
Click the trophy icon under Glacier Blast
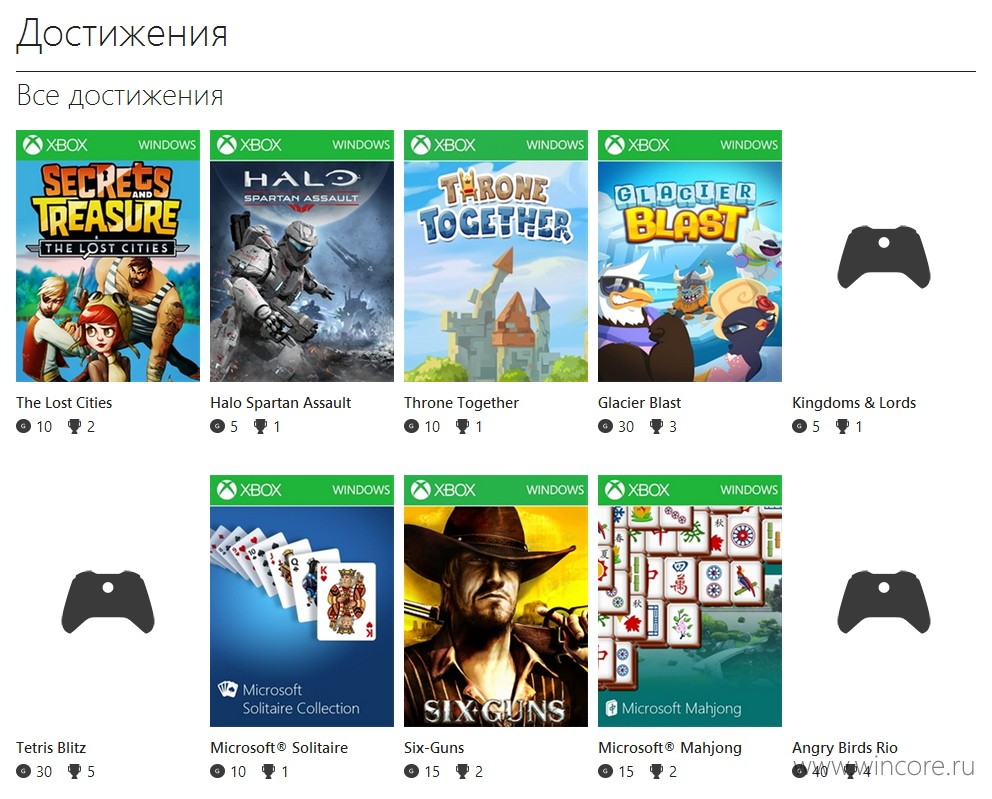[x=656, y=426]
